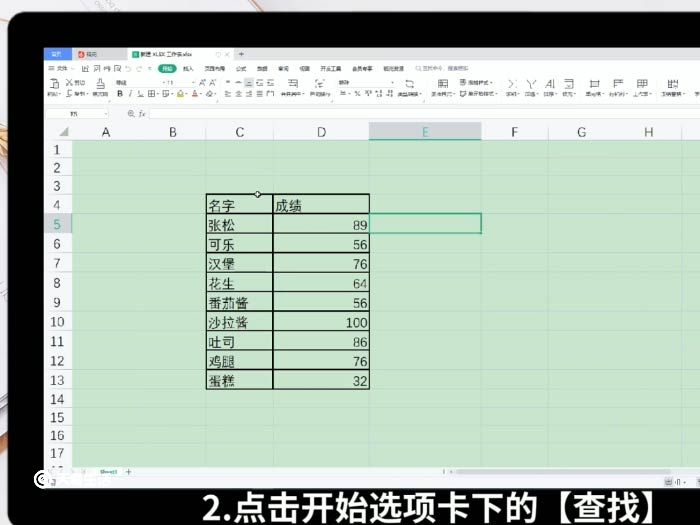Click the Worksheet icon in the ribbon
This screenshot has height=525, width=700.
tap(642, 83)
